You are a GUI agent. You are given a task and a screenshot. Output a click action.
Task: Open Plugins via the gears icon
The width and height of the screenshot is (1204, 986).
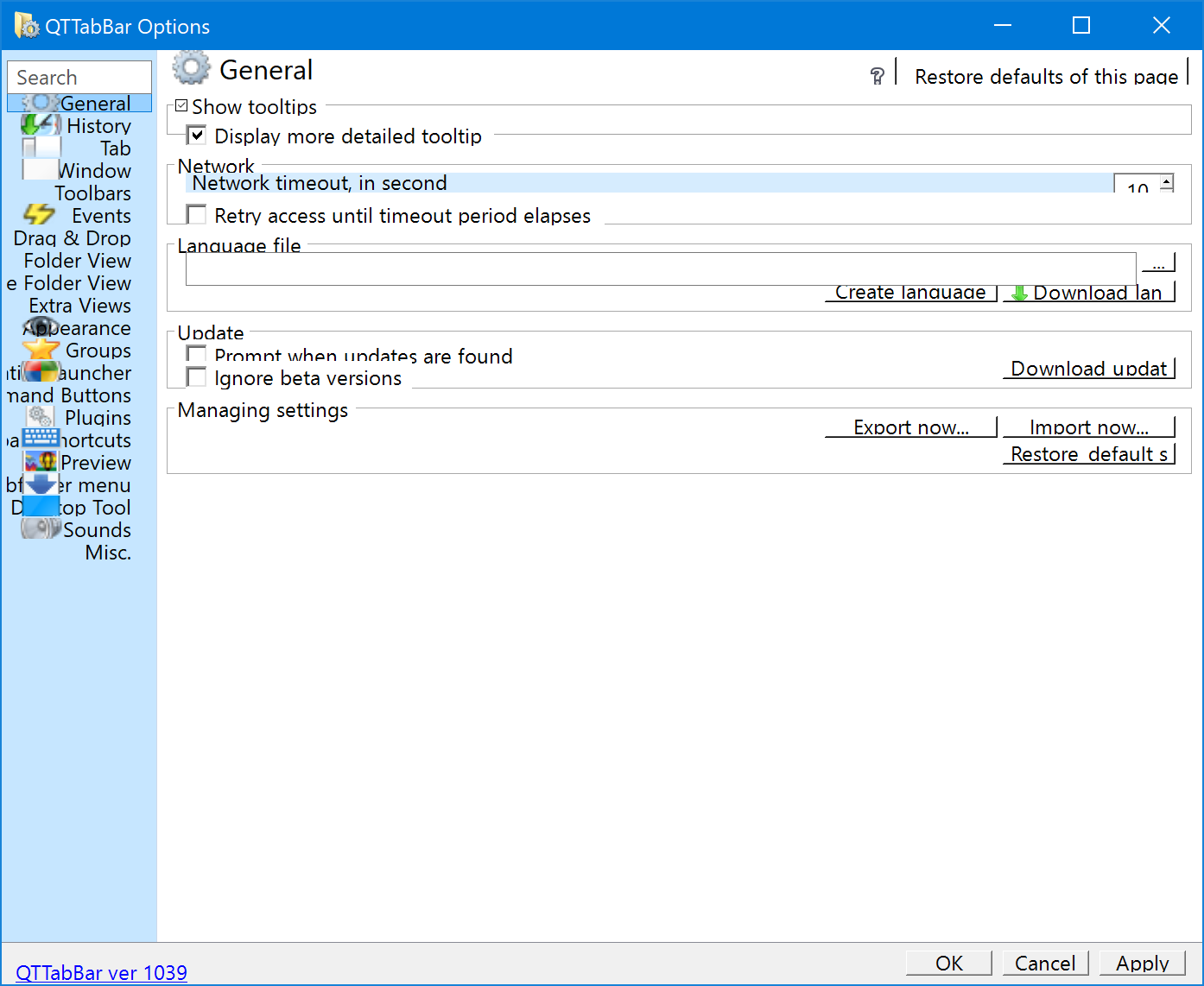click(x=41, y=417)
